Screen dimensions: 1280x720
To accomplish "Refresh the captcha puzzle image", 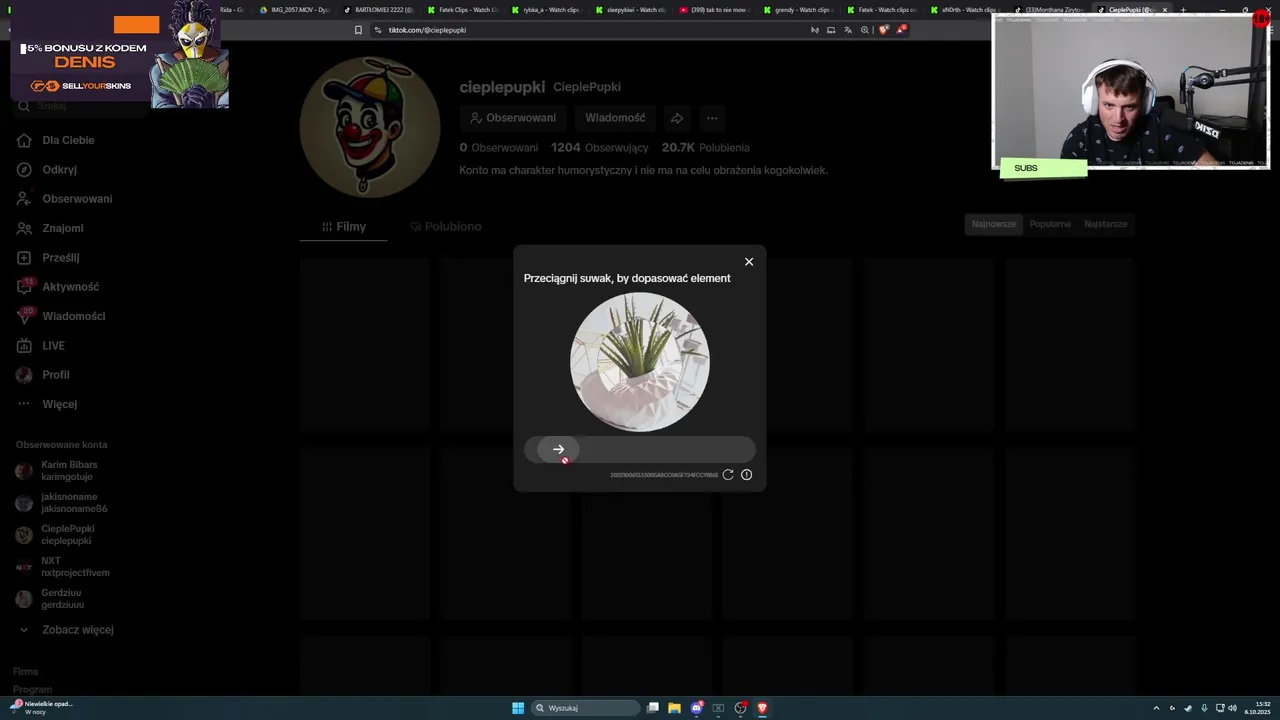I will [x=728, y=475].
